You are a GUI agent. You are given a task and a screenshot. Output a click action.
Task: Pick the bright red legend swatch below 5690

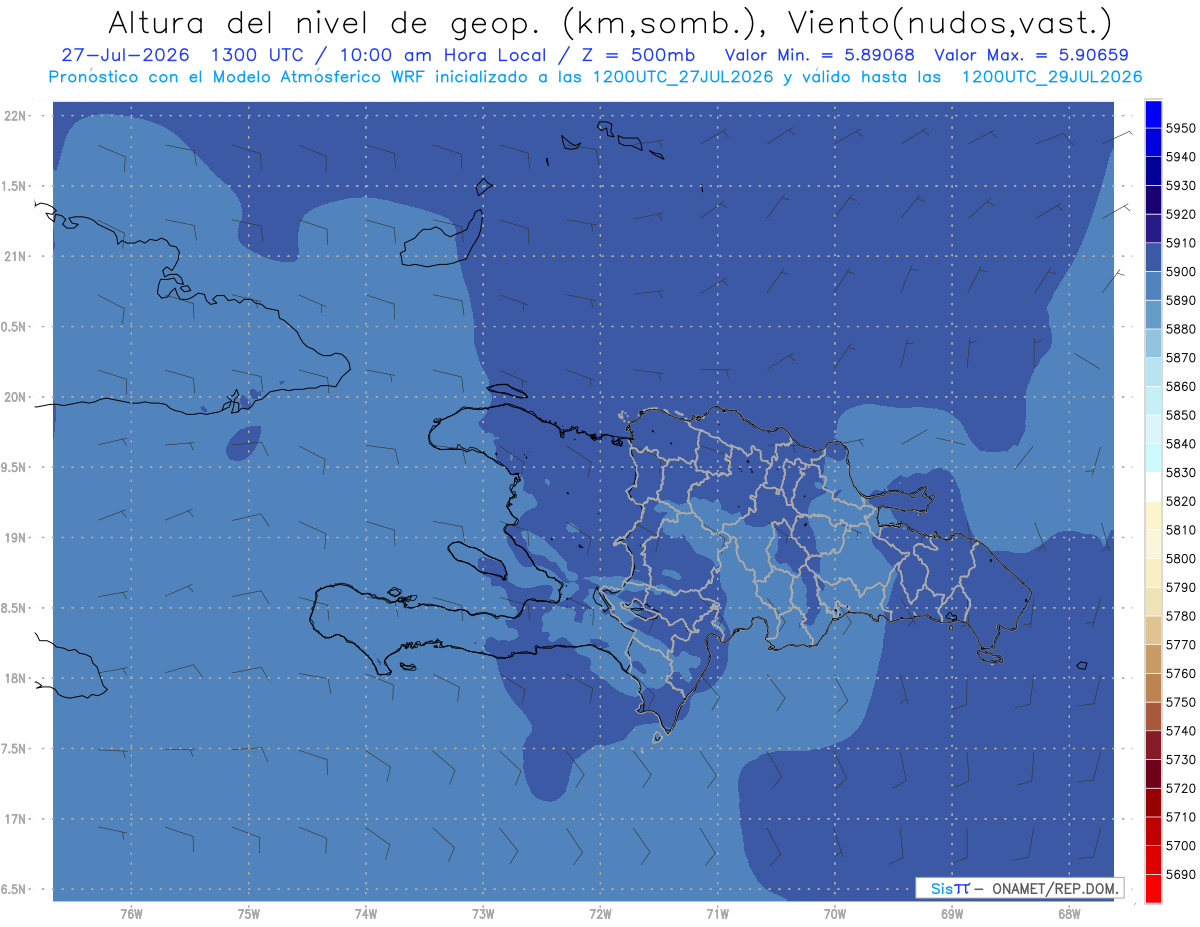pyautogui.click(x=1153, y=888)
